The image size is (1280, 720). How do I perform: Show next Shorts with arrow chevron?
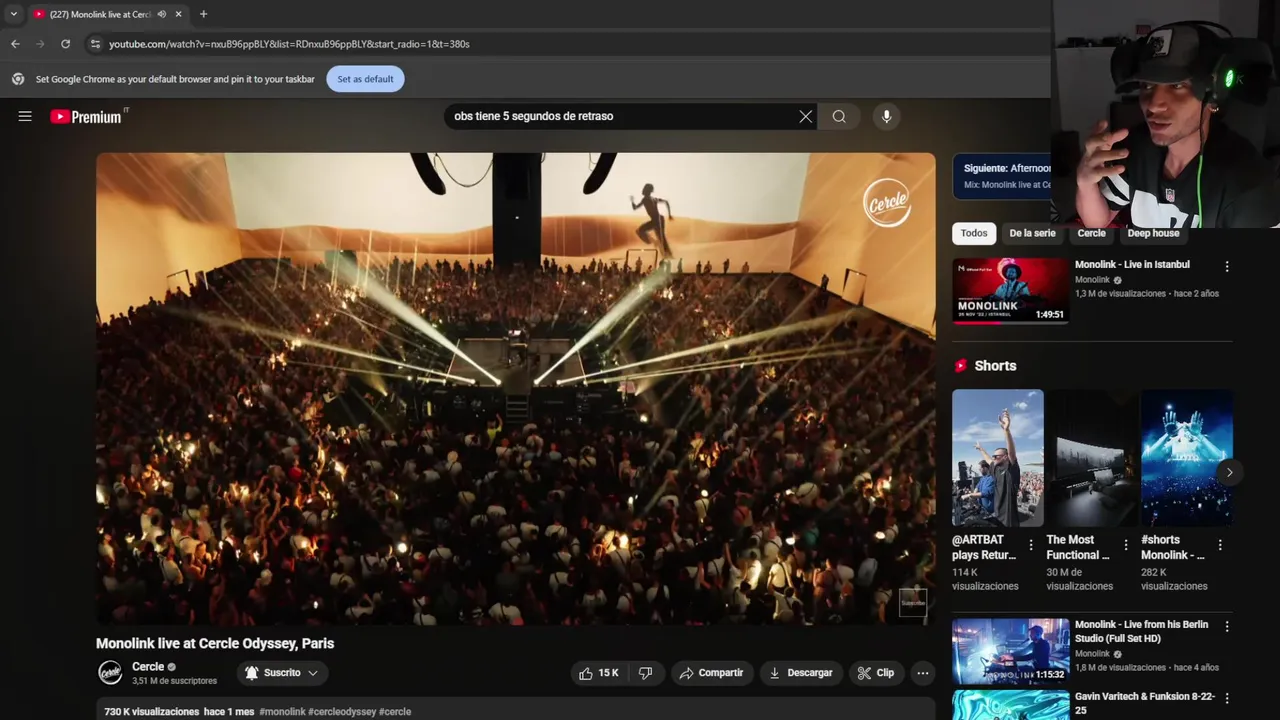click(x=1229, y=472)
